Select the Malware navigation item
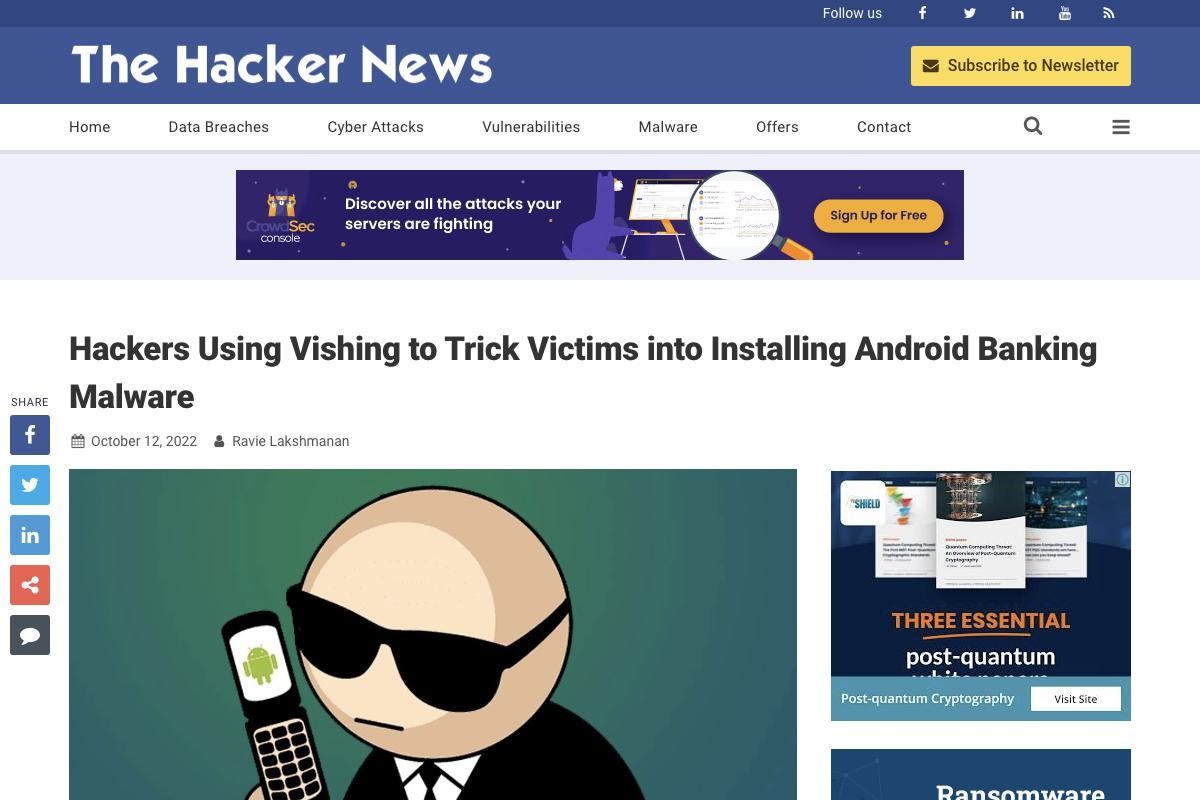1200x800 pixels. [x=668, y=127]
